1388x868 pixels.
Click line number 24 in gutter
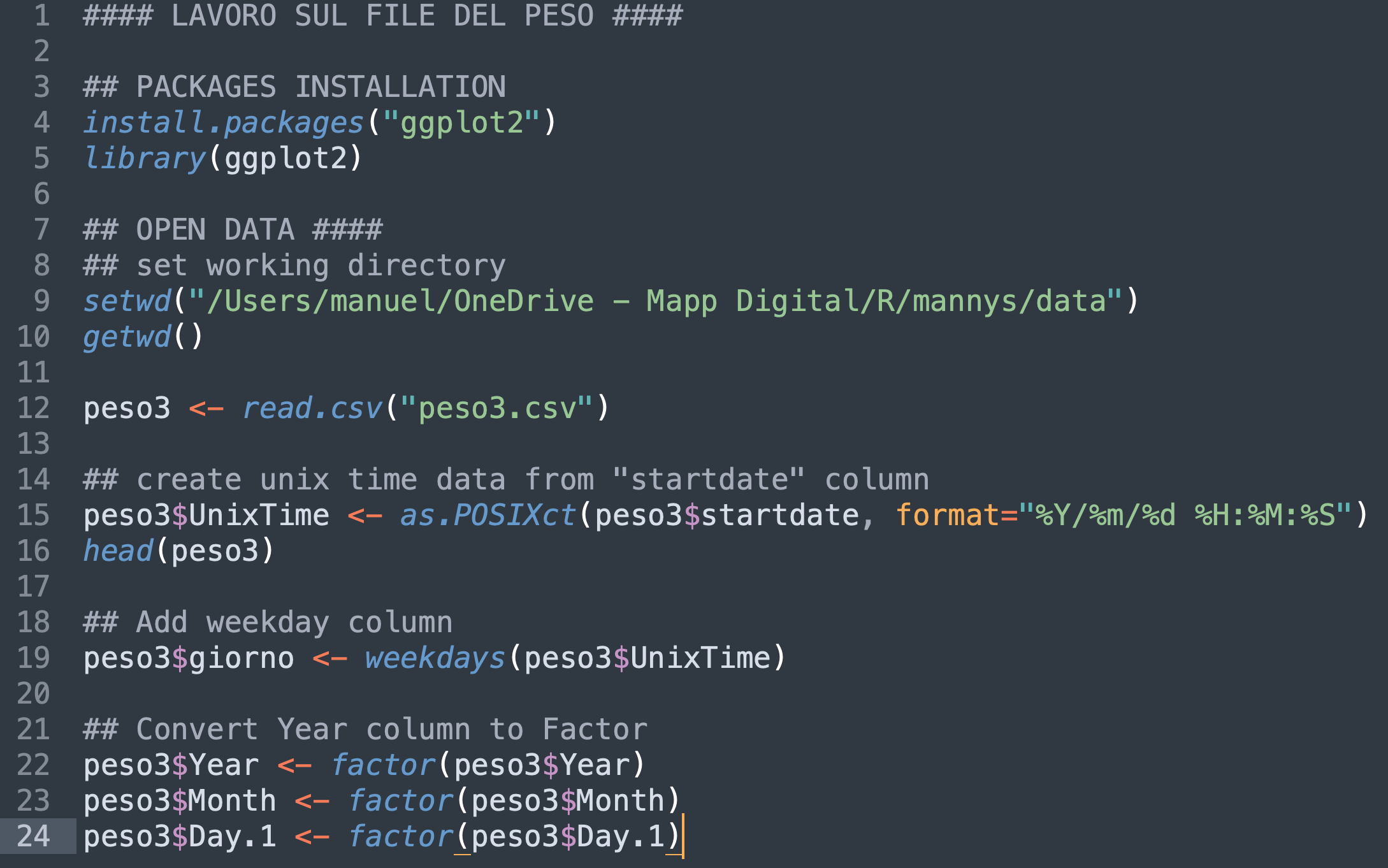tap(34, 836)
